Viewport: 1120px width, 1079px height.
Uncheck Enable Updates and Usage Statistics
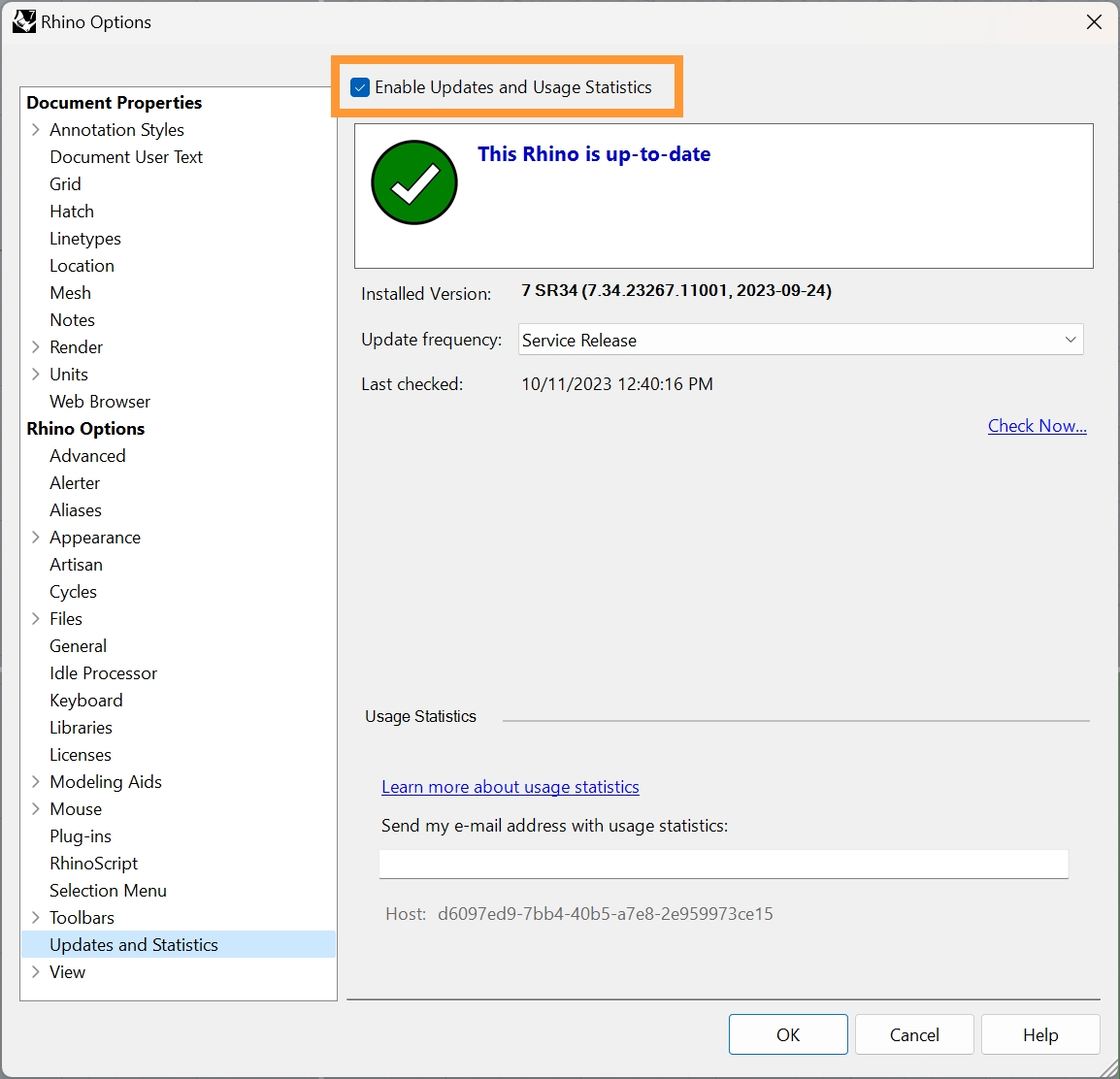(360, 87)
